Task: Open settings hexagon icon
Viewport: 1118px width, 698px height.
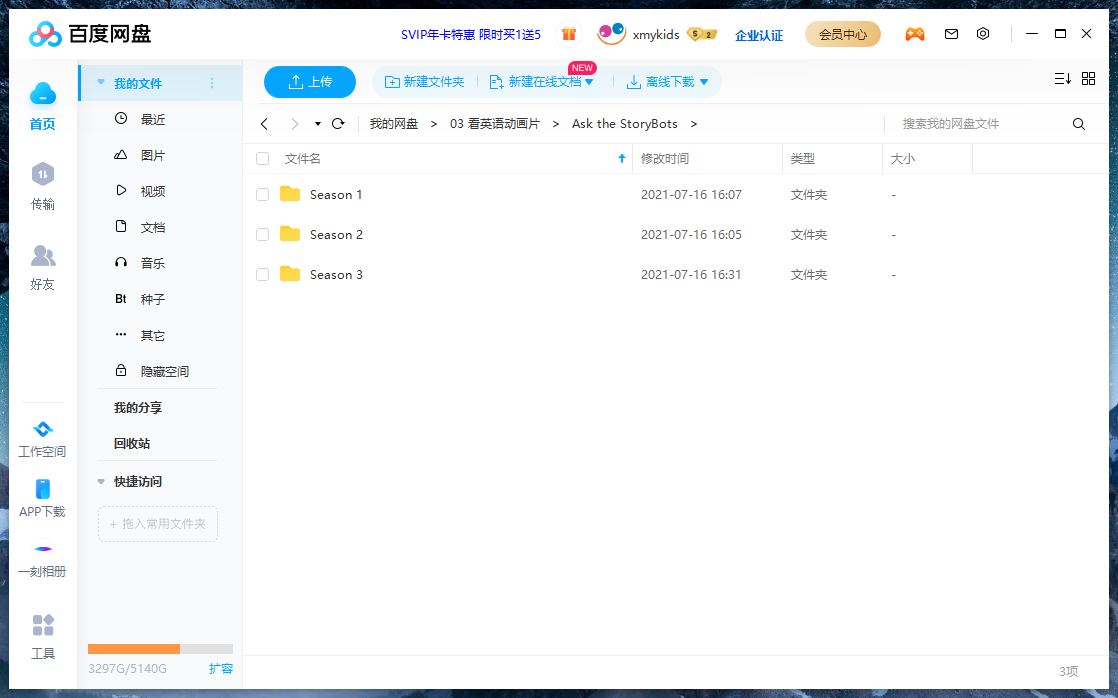Action: (x=983, y=34)
